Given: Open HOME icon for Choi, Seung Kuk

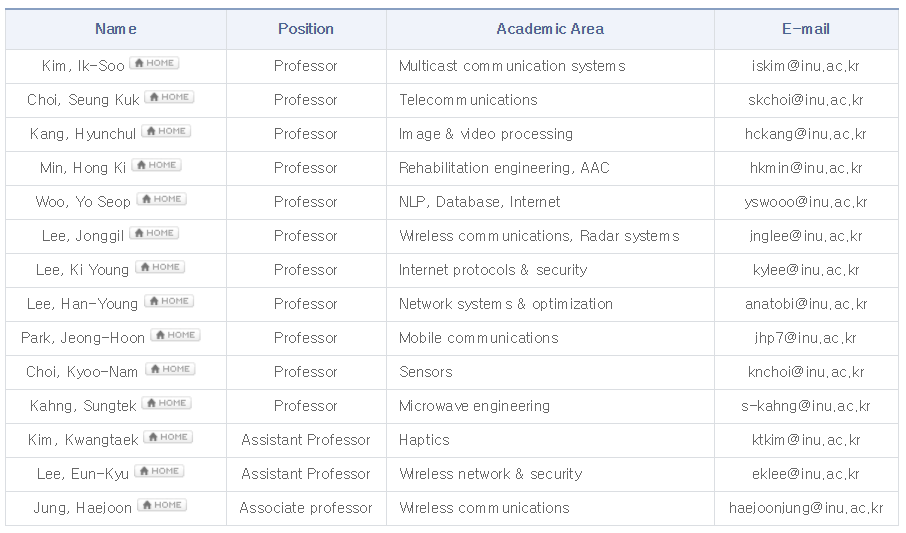Looking at the screenshot, I should coord(169,97).
